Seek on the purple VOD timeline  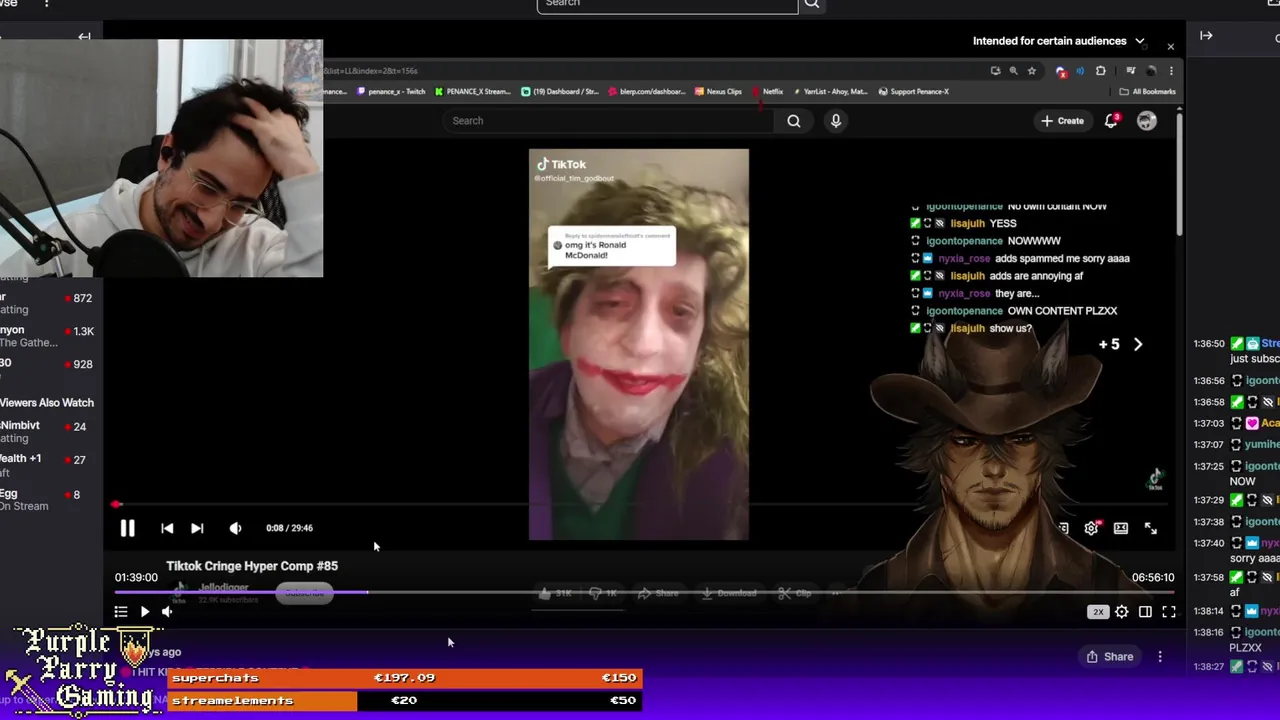tap(645, 593)
